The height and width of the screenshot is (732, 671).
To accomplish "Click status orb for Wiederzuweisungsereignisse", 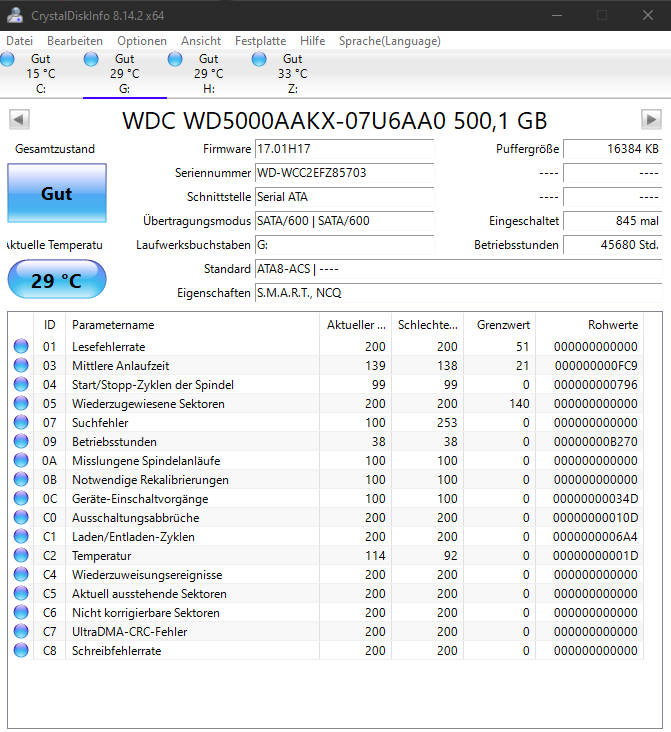I will click(21, 574).
